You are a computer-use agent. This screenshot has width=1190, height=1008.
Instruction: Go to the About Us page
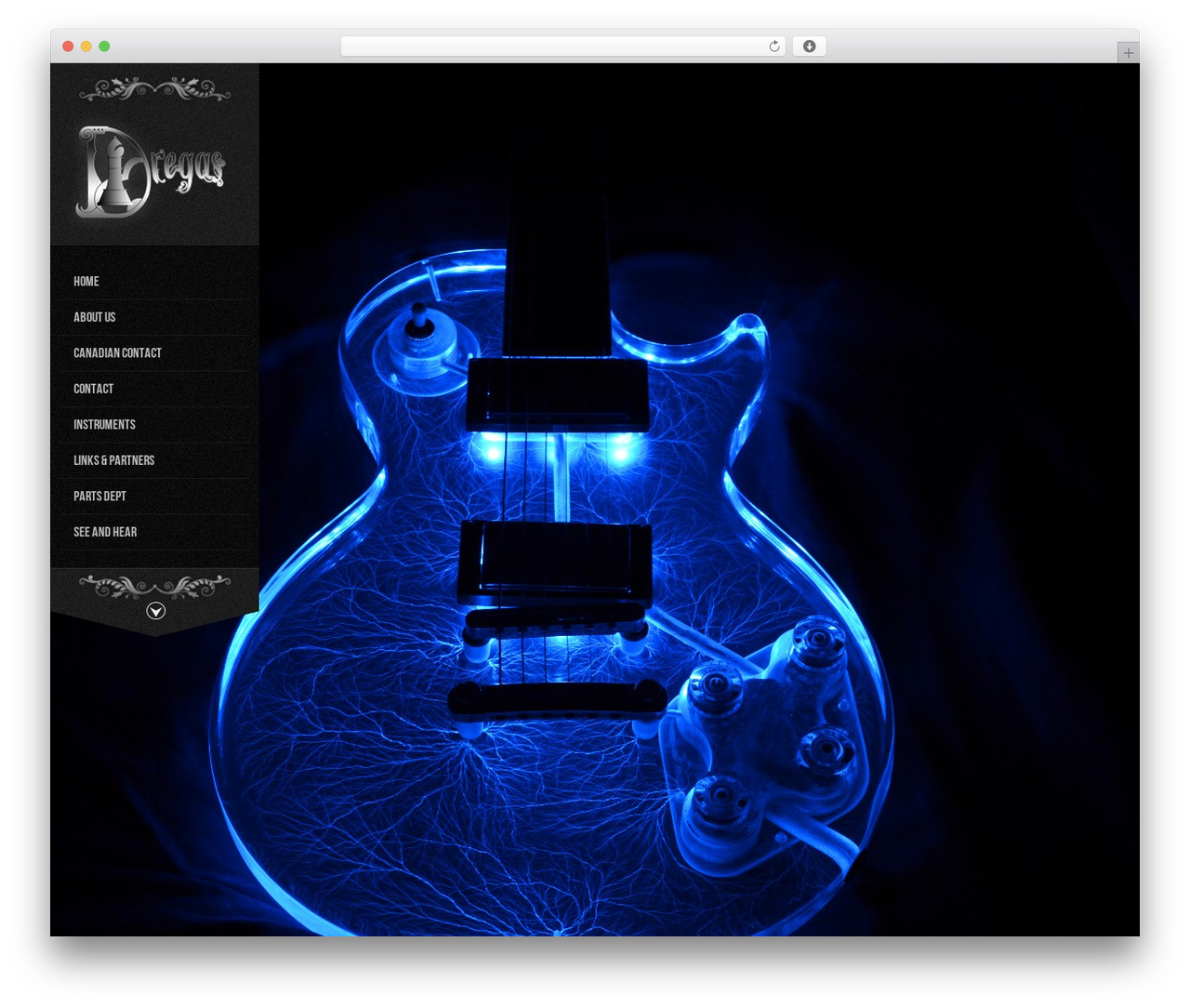pos(95,317)
